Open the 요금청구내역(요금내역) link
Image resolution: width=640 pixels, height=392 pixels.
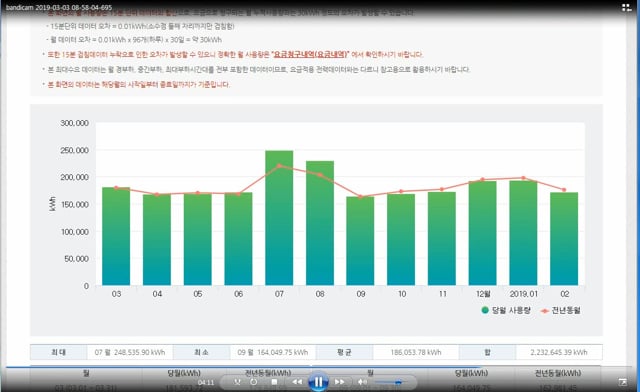[x=311, y=54]
